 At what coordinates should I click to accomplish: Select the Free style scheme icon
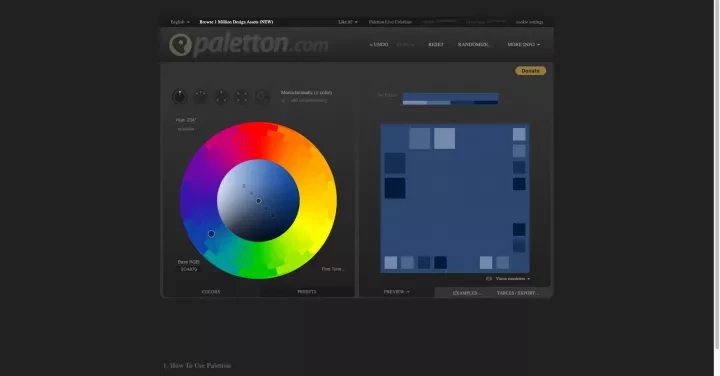pyautogui.click(x=262, y=96)
